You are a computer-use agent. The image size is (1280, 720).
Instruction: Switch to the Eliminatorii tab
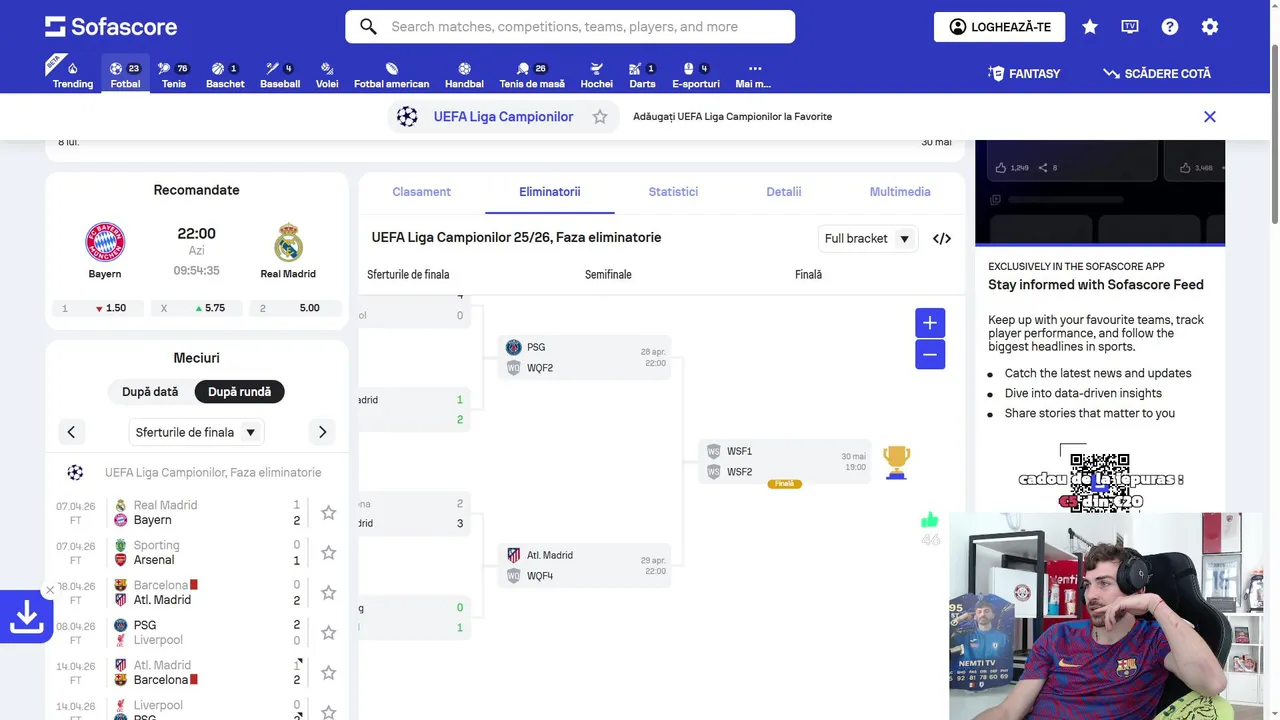[x=550, y=192]
